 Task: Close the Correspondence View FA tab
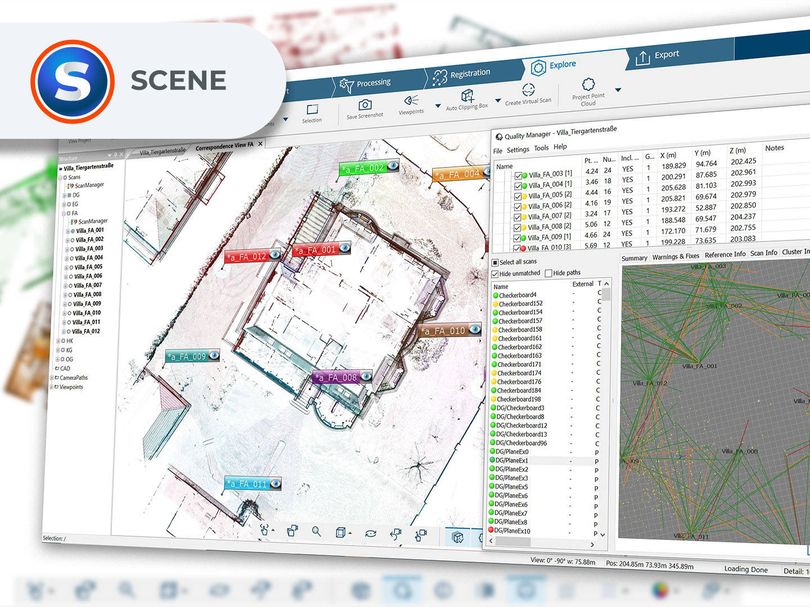pyautogui.click(x=260, y=144)
